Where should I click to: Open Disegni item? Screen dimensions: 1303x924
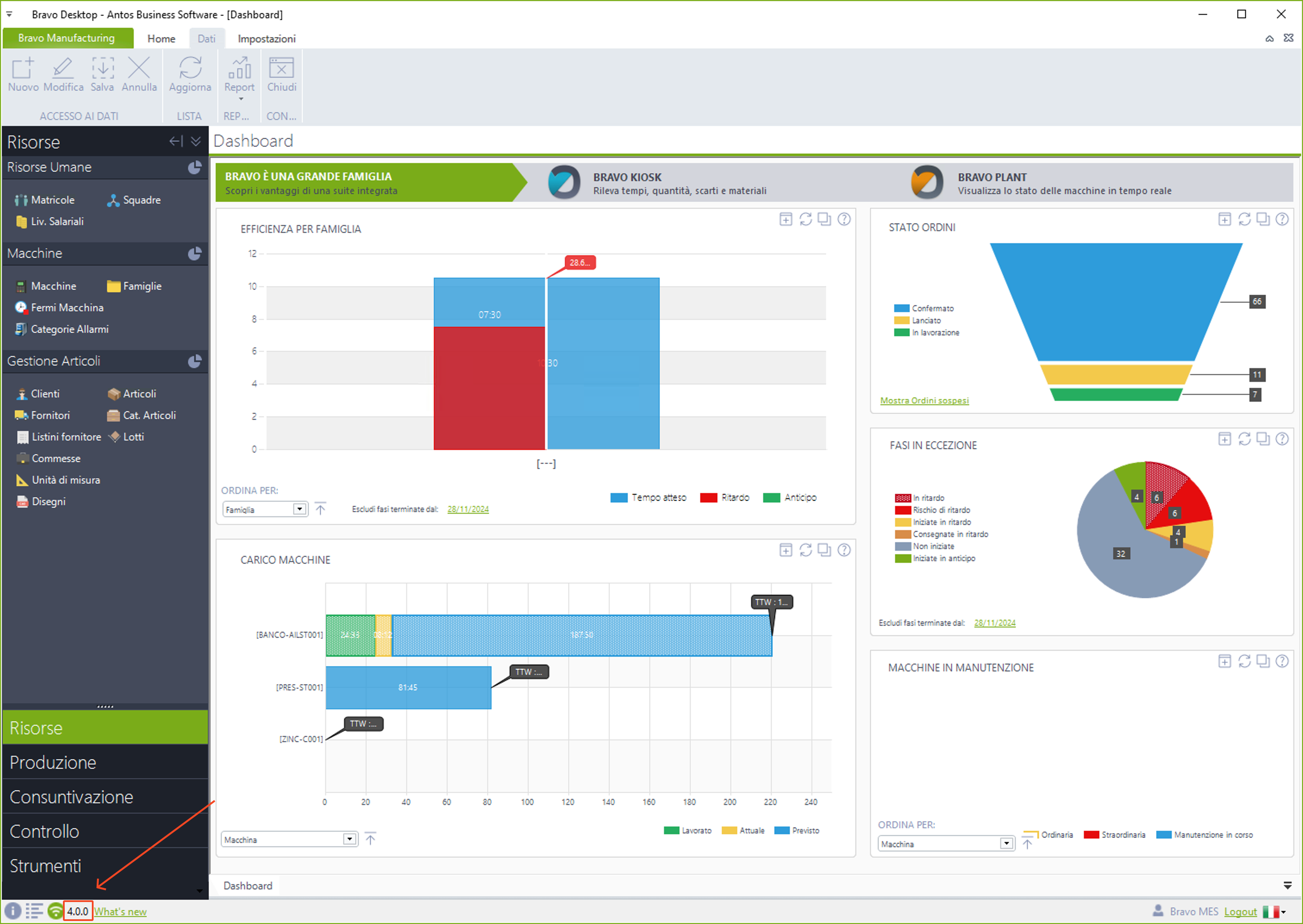click(x=41, y=501)
